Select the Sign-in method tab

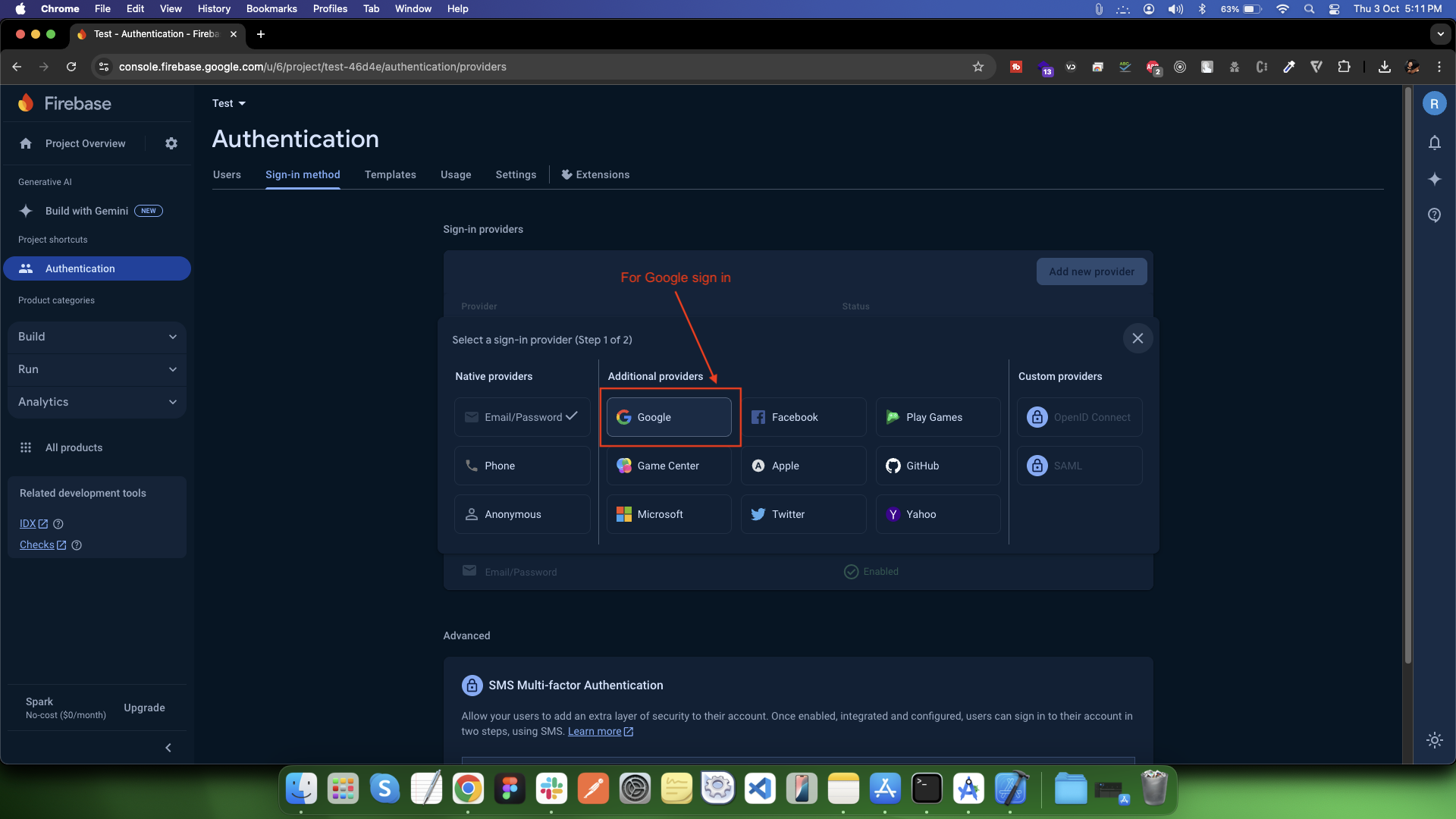point(302,174)
